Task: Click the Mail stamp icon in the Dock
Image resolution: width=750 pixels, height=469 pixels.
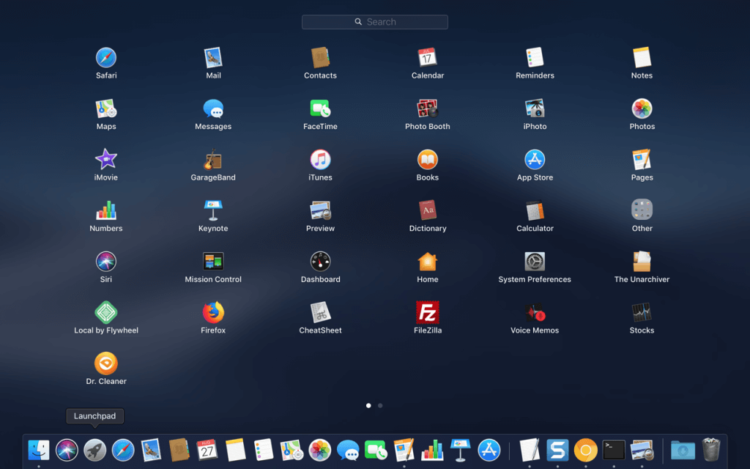Action: click(x=151, y=450)
